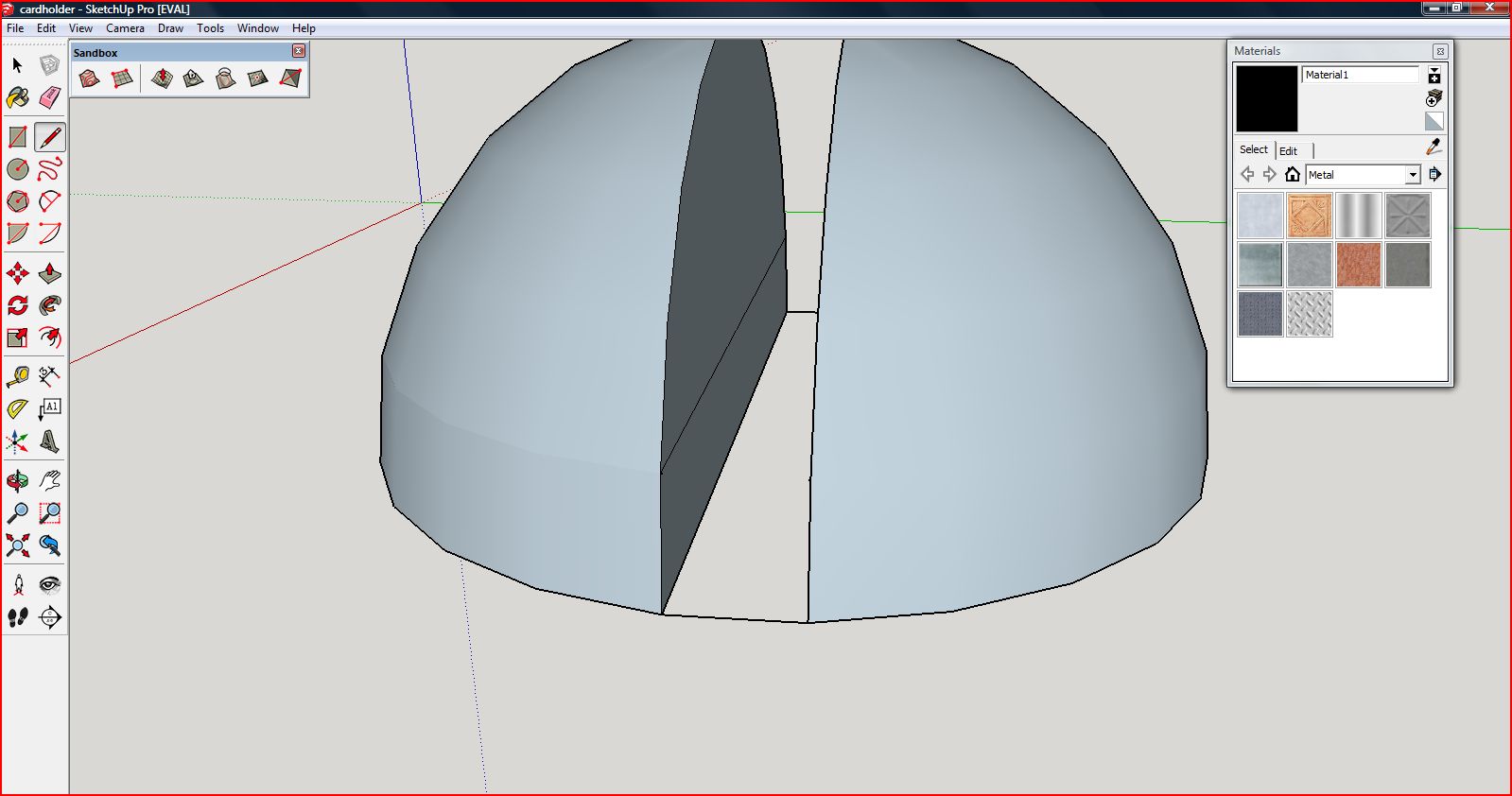Click the Line pencil tool
The height and width of the screenshot is (796, 1512).
49,137
